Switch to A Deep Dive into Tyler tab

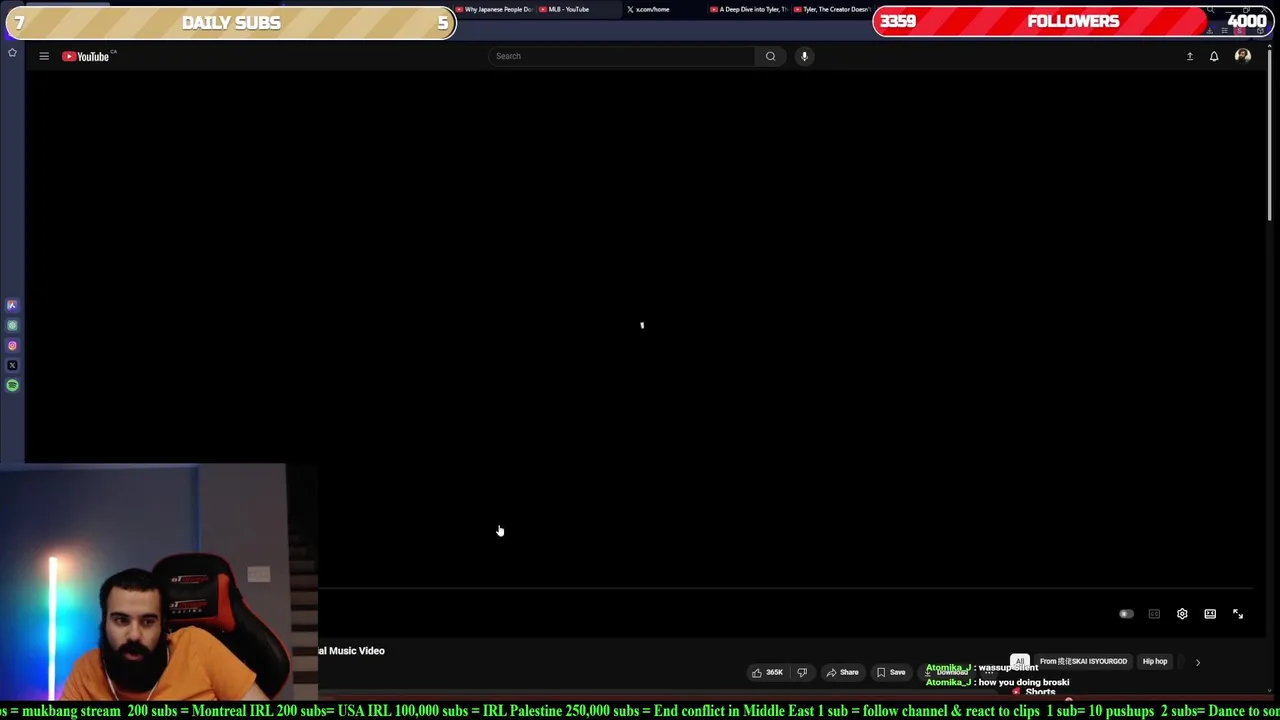(748, 9)
